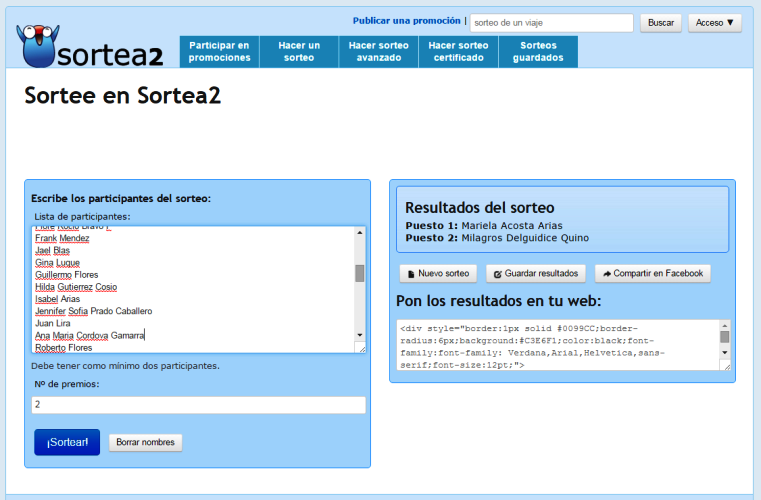Click the document icon on 'Nuevo sorteo'
The width and height of the screenshot is (761, 500).
[411, 274]
